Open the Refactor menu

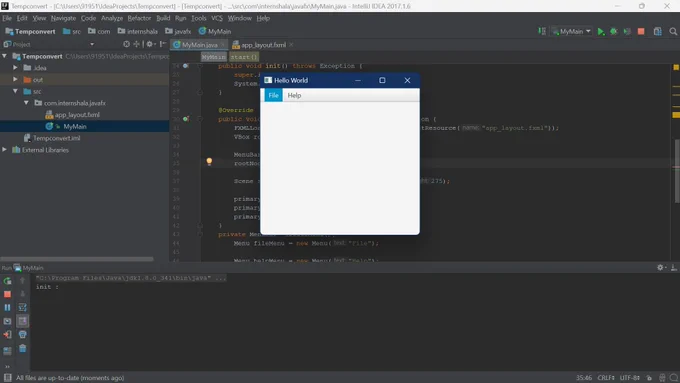tap(139, 18)
